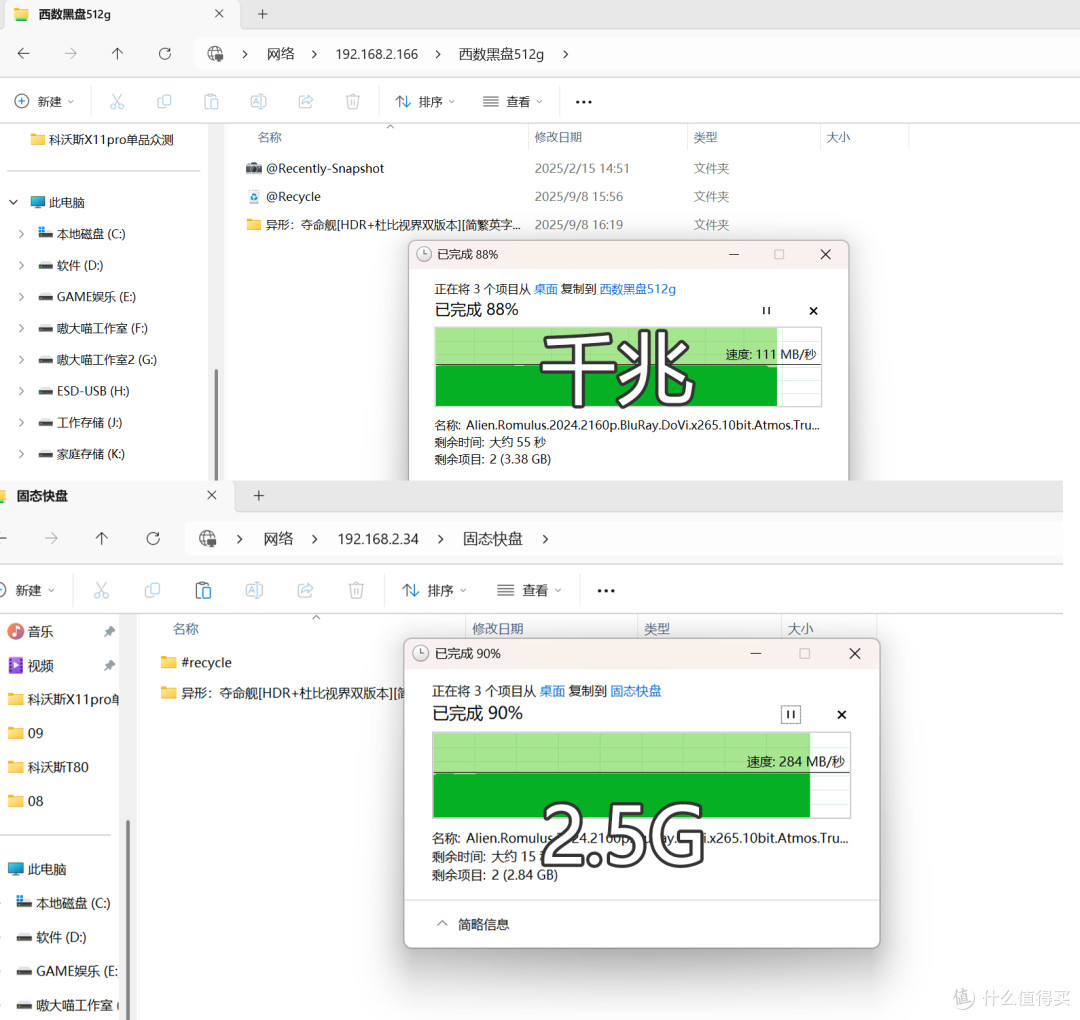1080x1020 pixels.
Task: Expand GAME娱乐 (E:) in upper sidebar
Action: click(x=21, y=297)
